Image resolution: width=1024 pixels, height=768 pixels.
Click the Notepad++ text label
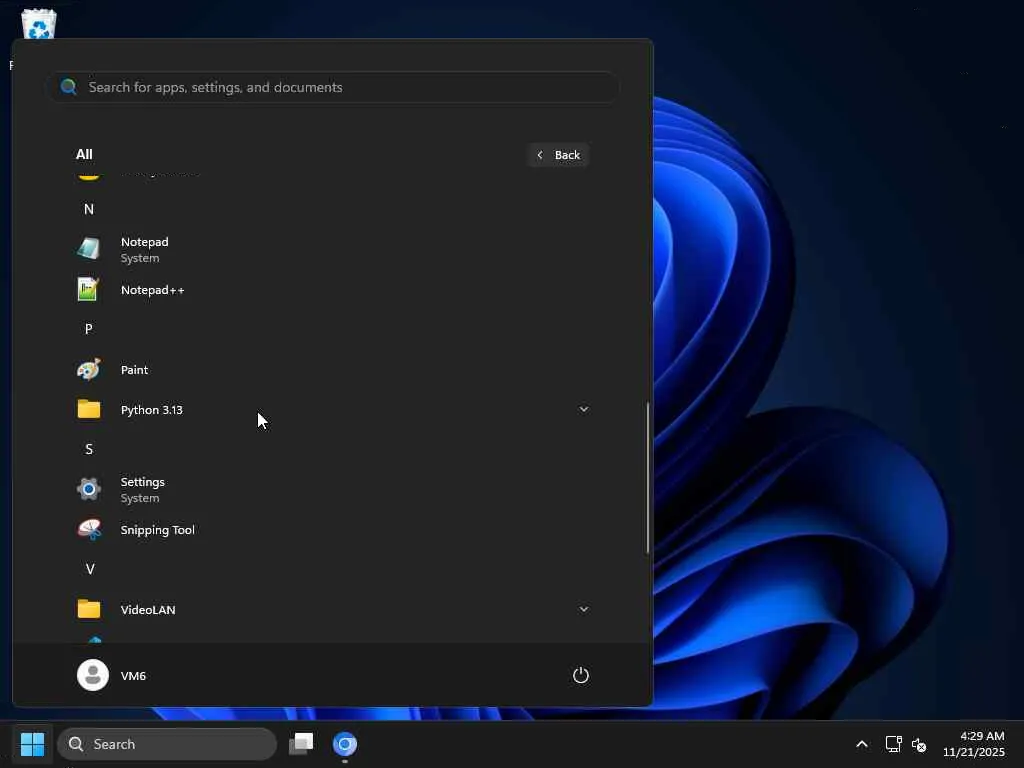click(x=152, y=290)
